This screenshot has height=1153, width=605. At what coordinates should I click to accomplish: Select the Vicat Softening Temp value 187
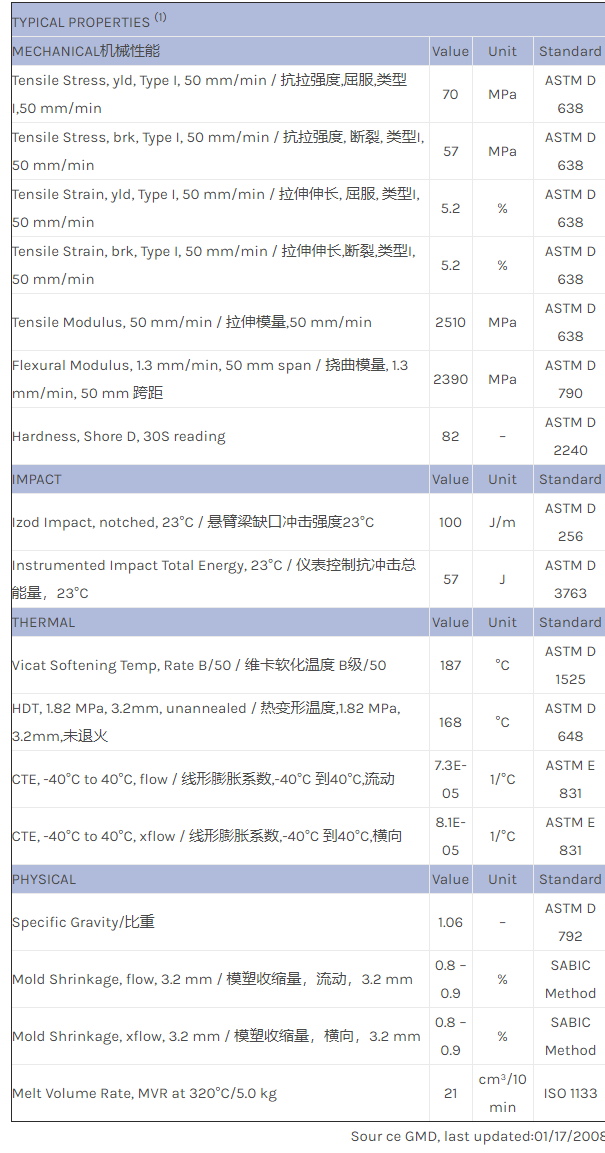(x=450, y=665)
